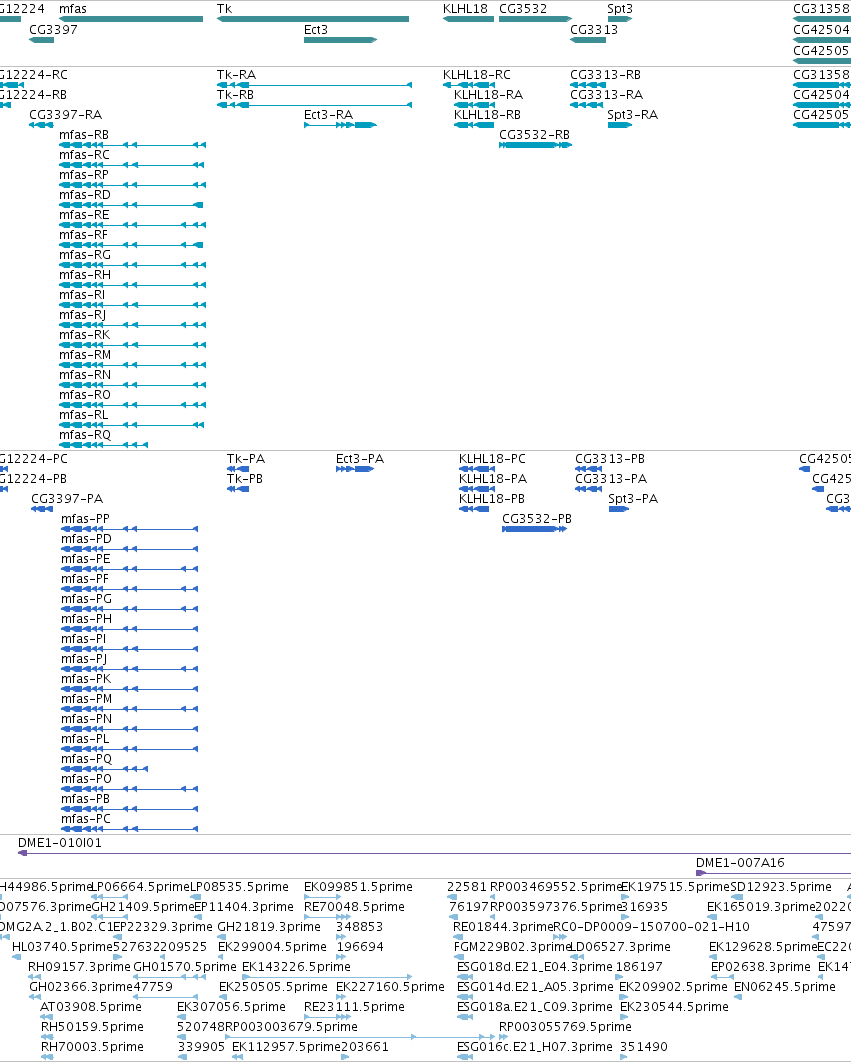Select the mfas-RM transcript label
The width and height of the screenshot is (851, 1062).
pos(85,355)
